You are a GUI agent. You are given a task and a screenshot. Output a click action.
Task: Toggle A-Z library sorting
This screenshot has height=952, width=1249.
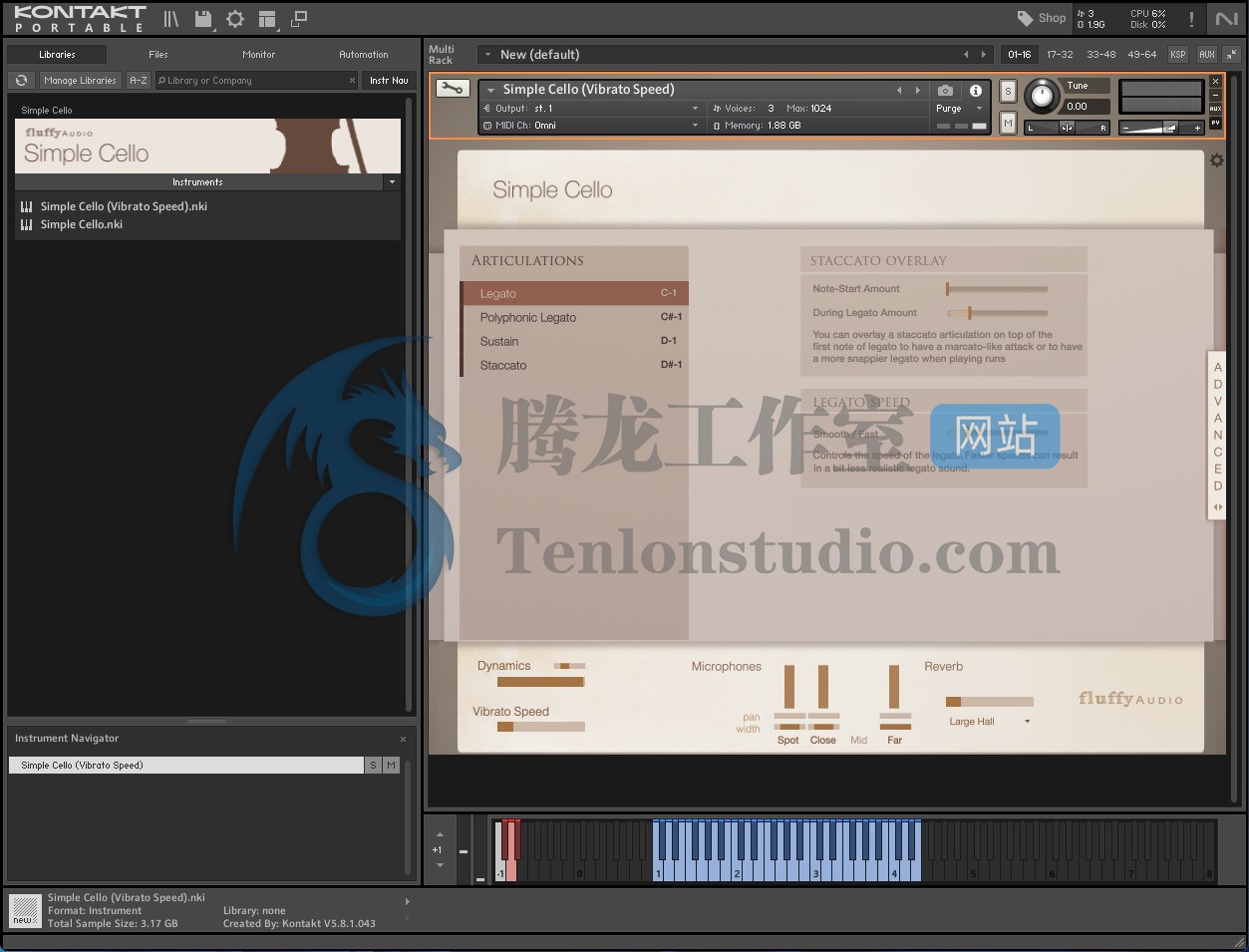pyautogui.click(x=139, y=81)
